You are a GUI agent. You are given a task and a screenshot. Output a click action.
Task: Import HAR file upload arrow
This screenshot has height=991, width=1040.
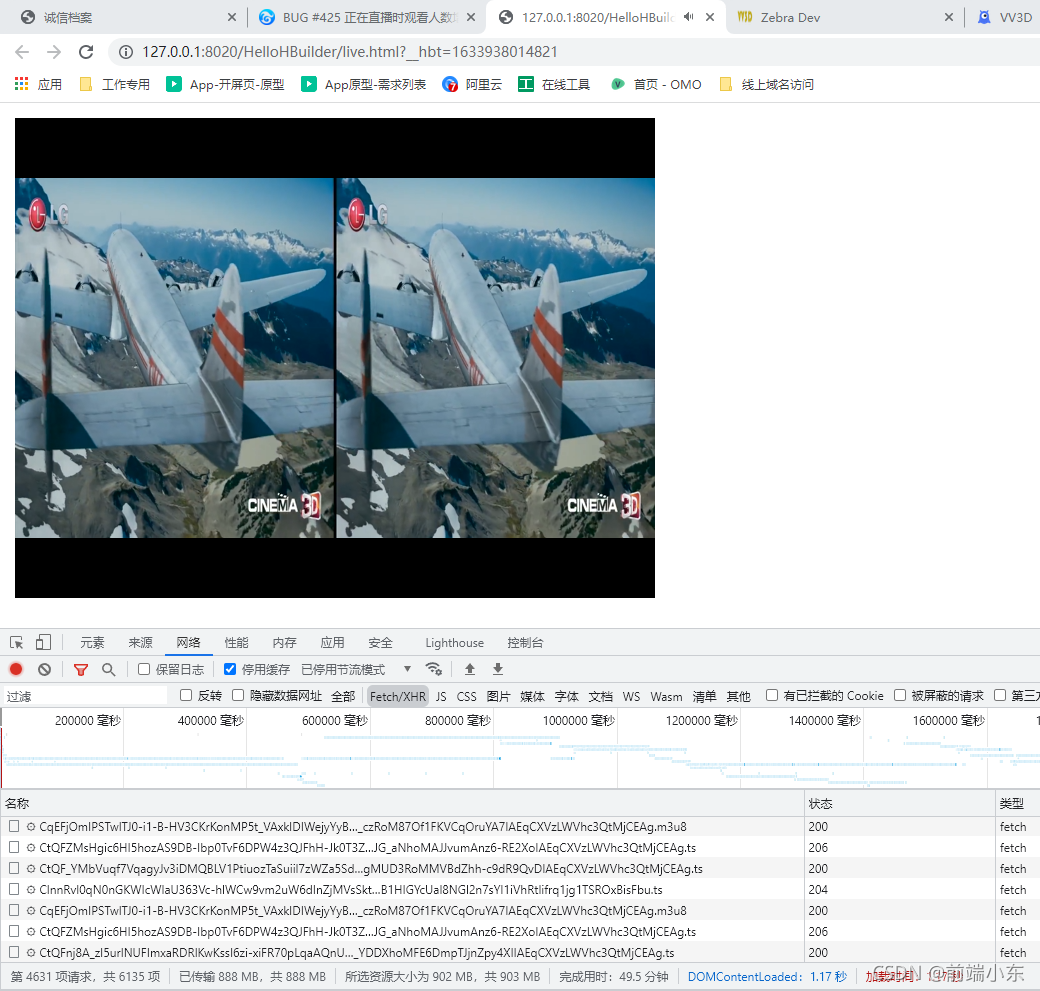pos(470,669)
